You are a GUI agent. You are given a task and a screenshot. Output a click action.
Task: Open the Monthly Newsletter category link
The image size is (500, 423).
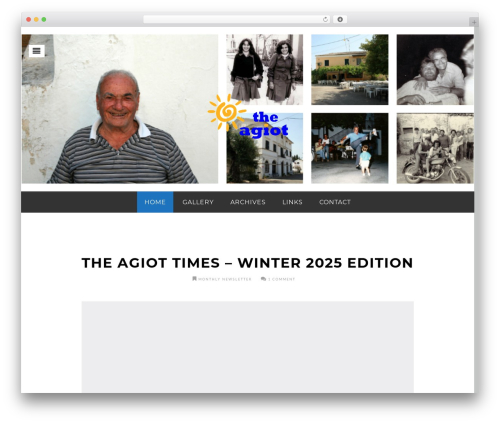click(x=225, y=279)
